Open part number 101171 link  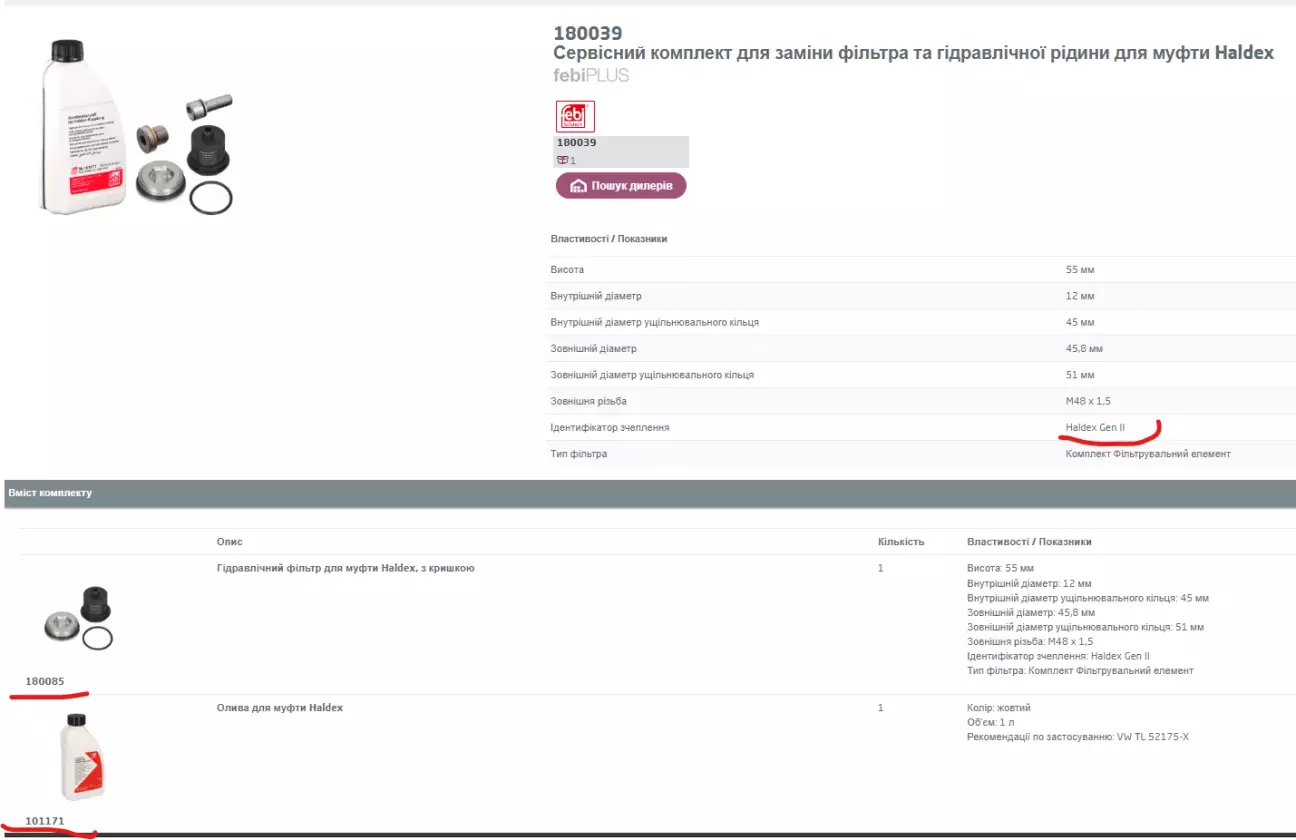pos(45,821)
